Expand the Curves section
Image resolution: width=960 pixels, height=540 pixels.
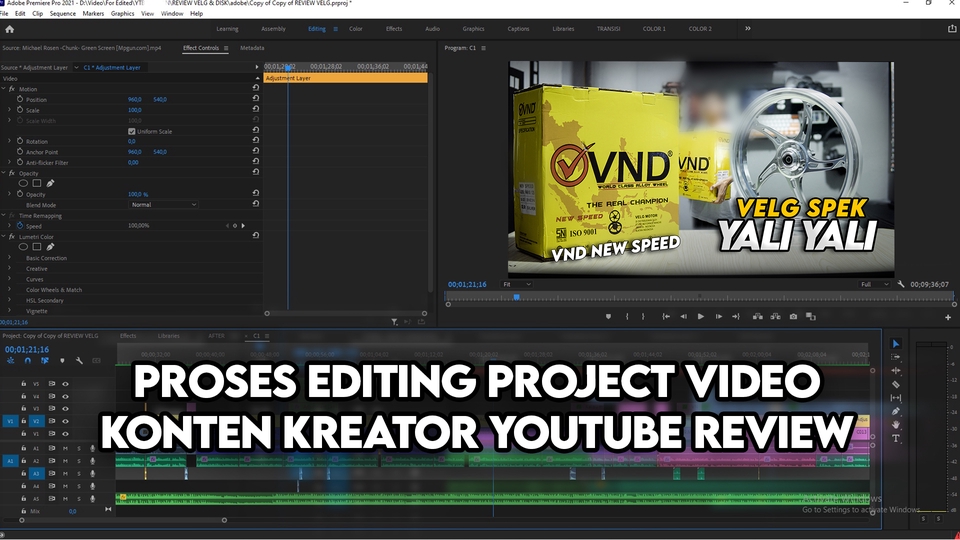[9, 279]
